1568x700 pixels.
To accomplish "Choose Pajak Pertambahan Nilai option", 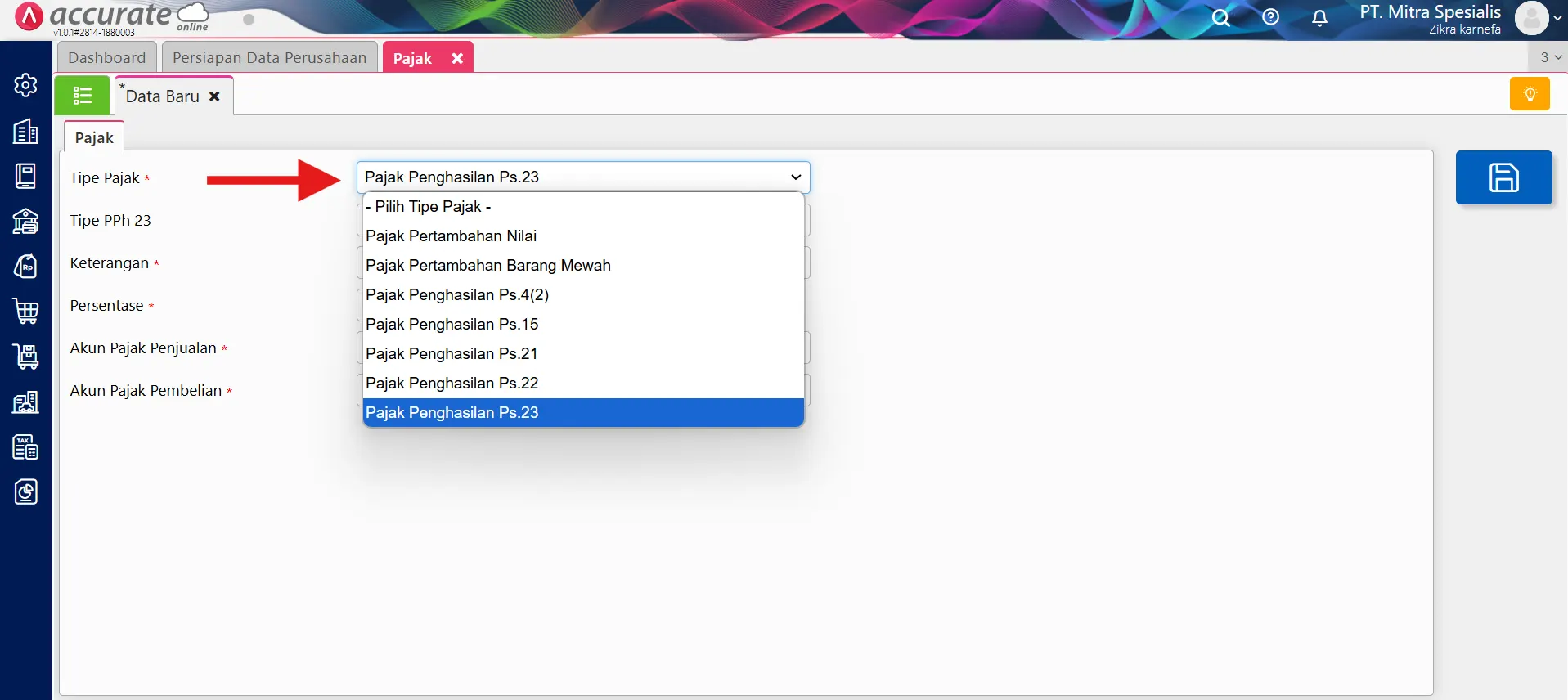I will [x=451, y=236].
